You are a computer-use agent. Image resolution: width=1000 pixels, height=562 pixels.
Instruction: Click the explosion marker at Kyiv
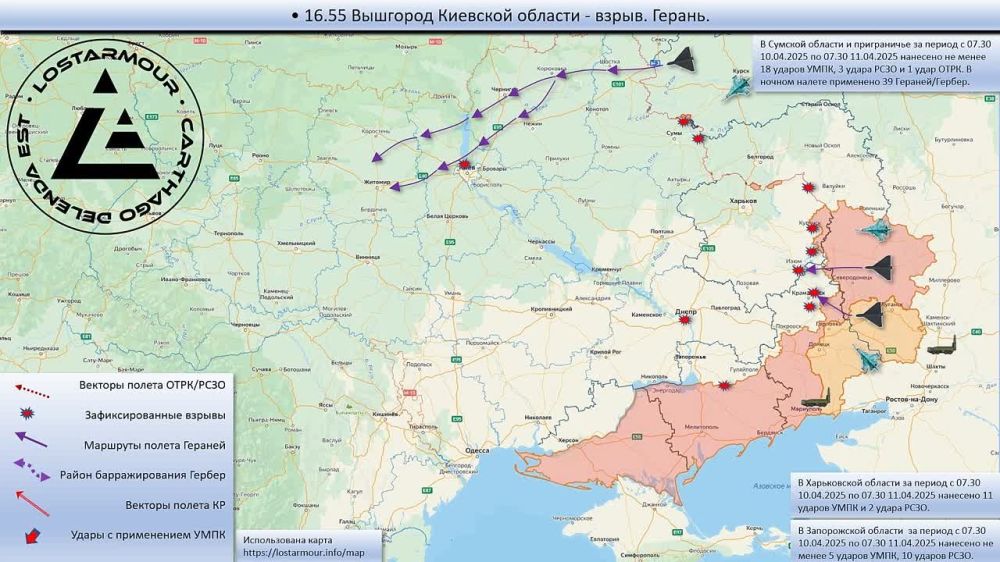(464, 169)
